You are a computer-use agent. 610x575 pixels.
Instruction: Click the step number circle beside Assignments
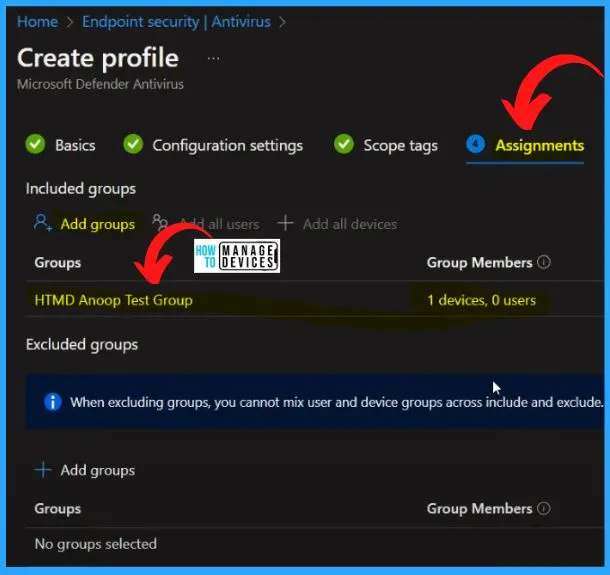click(x=475, y=144)
